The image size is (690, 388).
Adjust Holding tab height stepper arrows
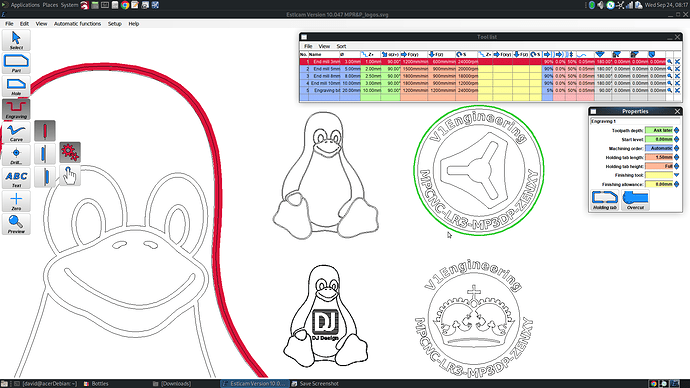[x=676, y=166]
